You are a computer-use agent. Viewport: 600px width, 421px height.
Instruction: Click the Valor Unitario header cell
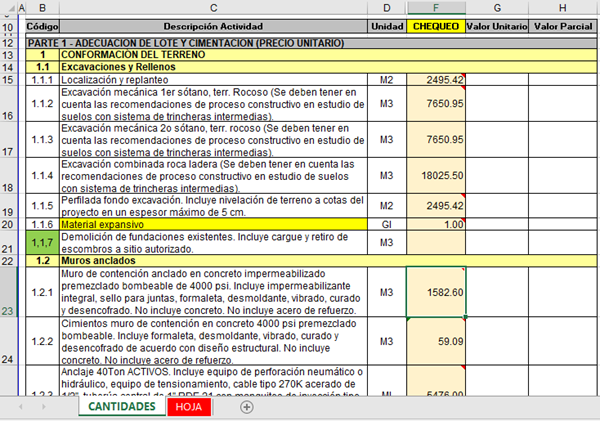(497, 24)
